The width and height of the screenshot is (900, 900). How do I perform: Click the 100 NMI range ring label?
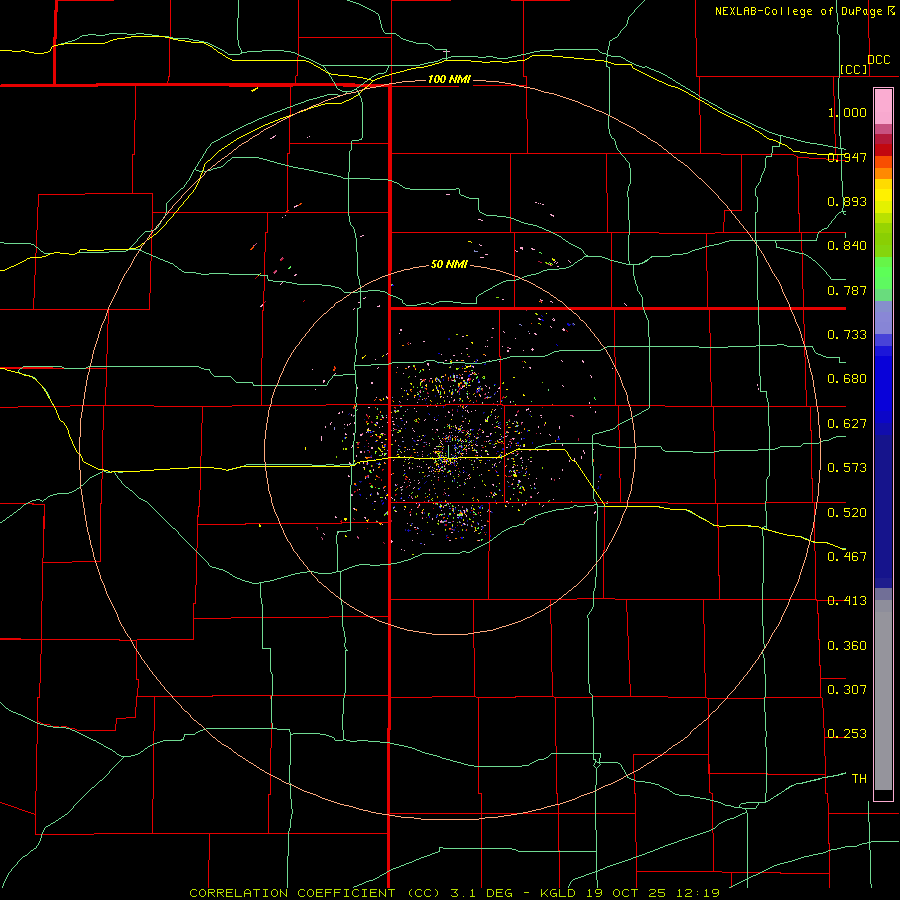point(449,79)
